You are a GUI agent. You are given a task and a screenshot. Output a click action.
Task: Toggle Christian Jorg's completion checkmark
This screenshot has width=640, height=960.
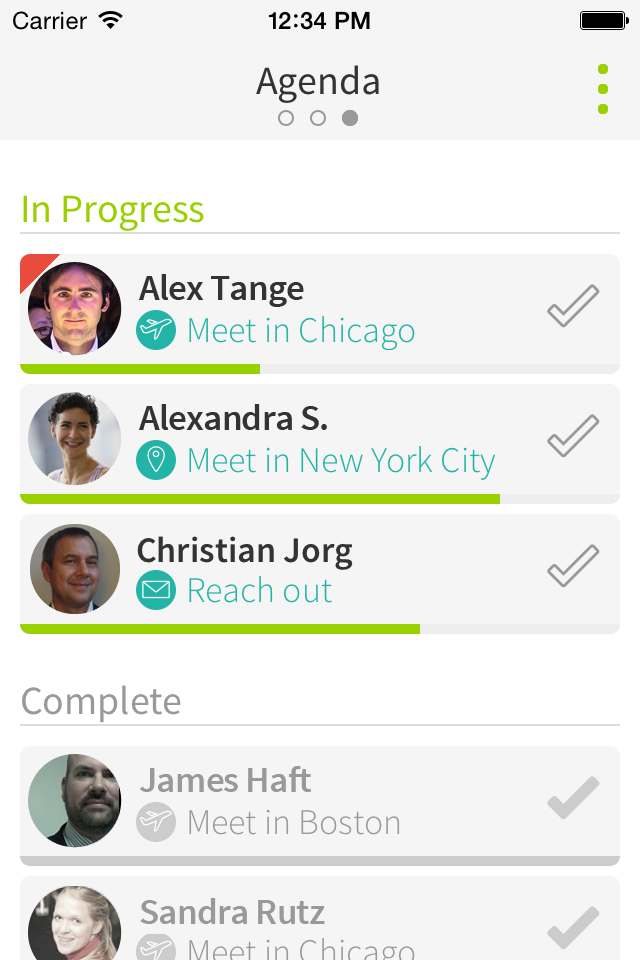(x=573, y=566)
